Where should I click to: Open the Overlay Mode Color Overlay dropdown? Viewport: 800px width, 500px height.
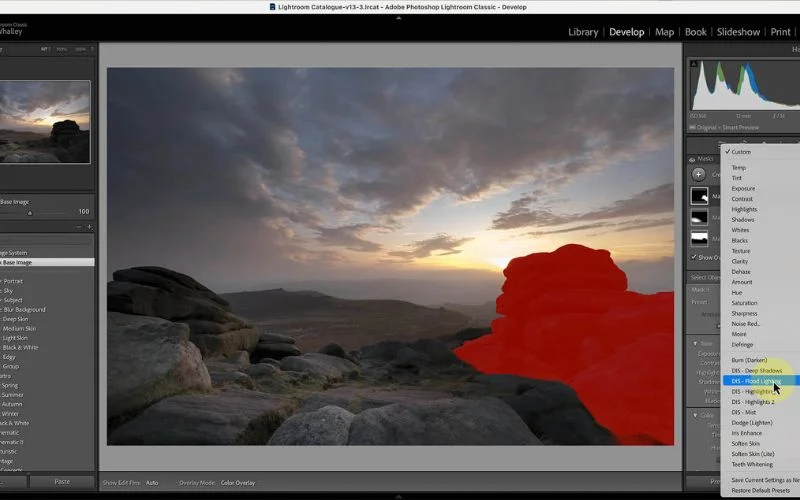(237, 483)
